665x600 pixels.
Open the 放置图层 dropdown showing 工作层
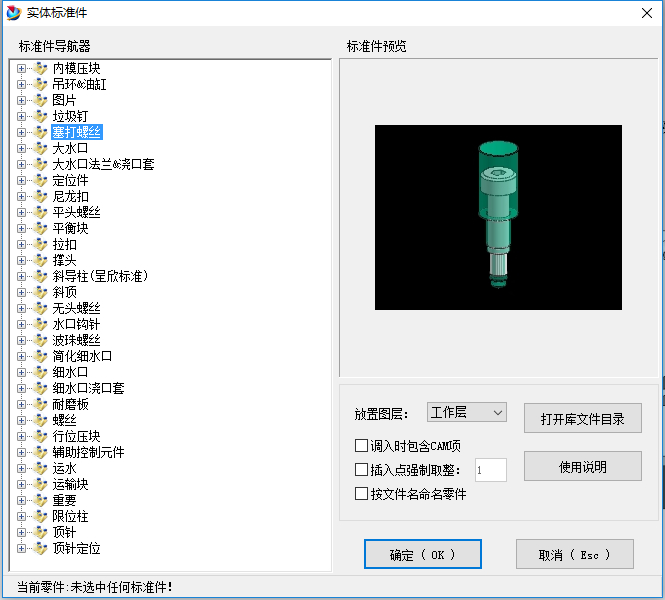467,412
